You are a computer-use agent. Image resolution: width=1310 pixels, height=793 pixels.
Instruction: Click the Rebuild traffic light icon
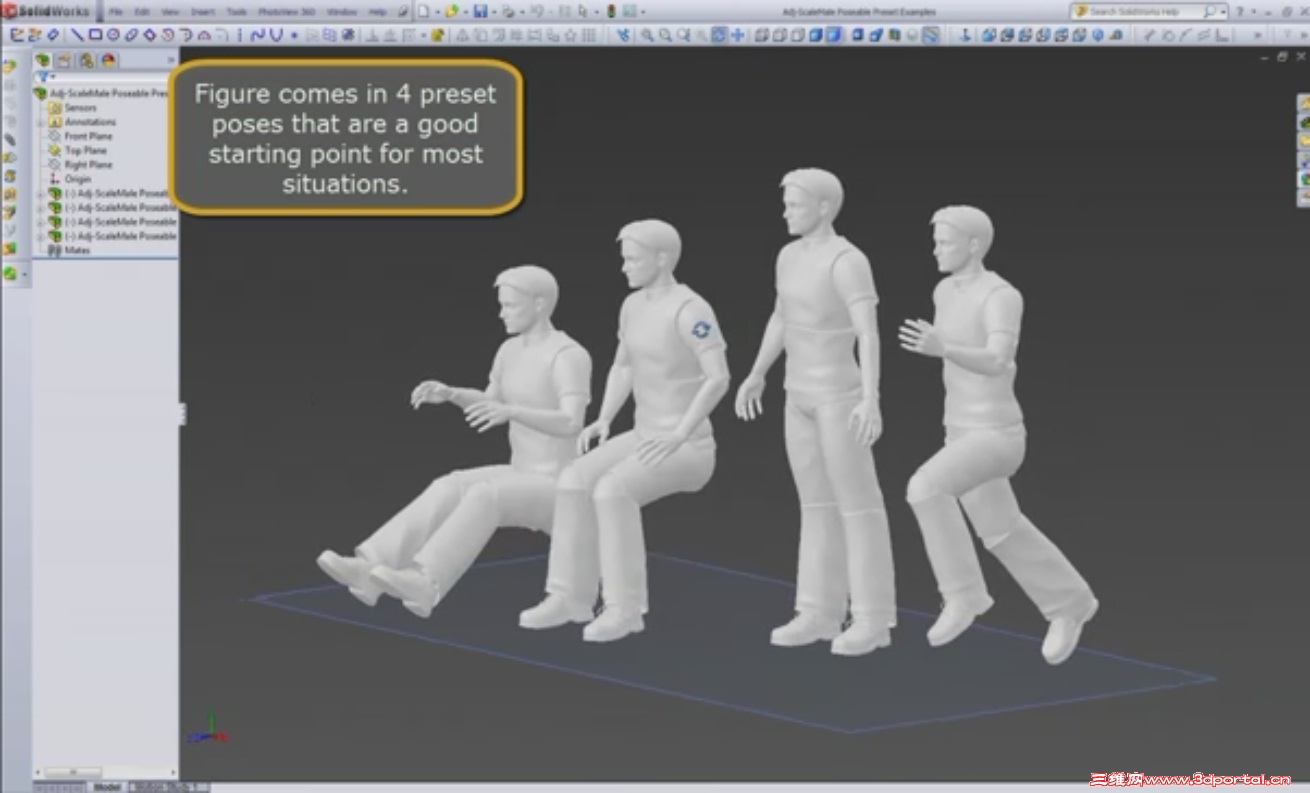611,11
